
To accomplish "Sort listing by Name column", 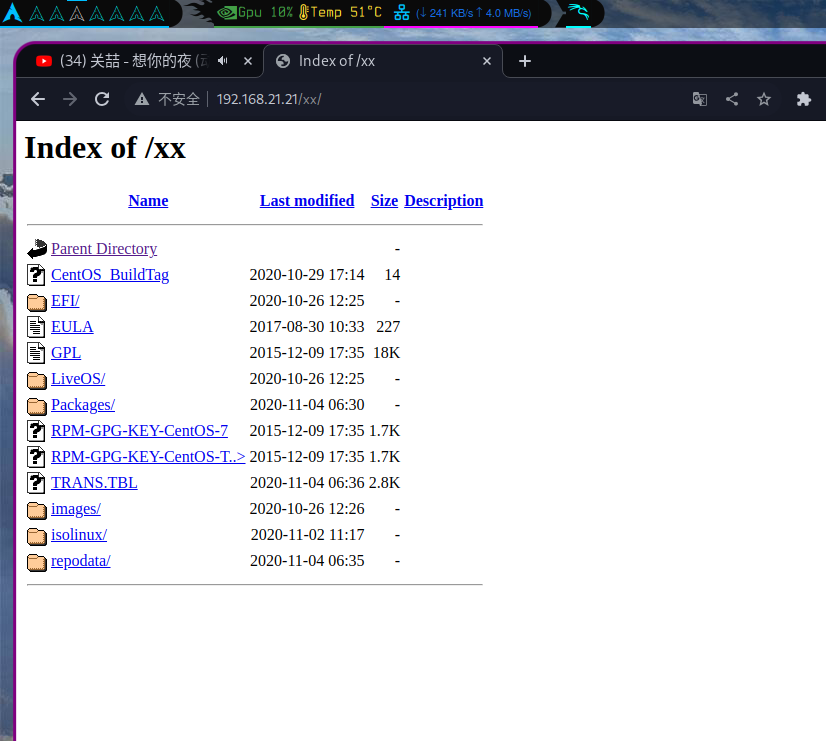I will pyautogui.click(x=148, y=201).
